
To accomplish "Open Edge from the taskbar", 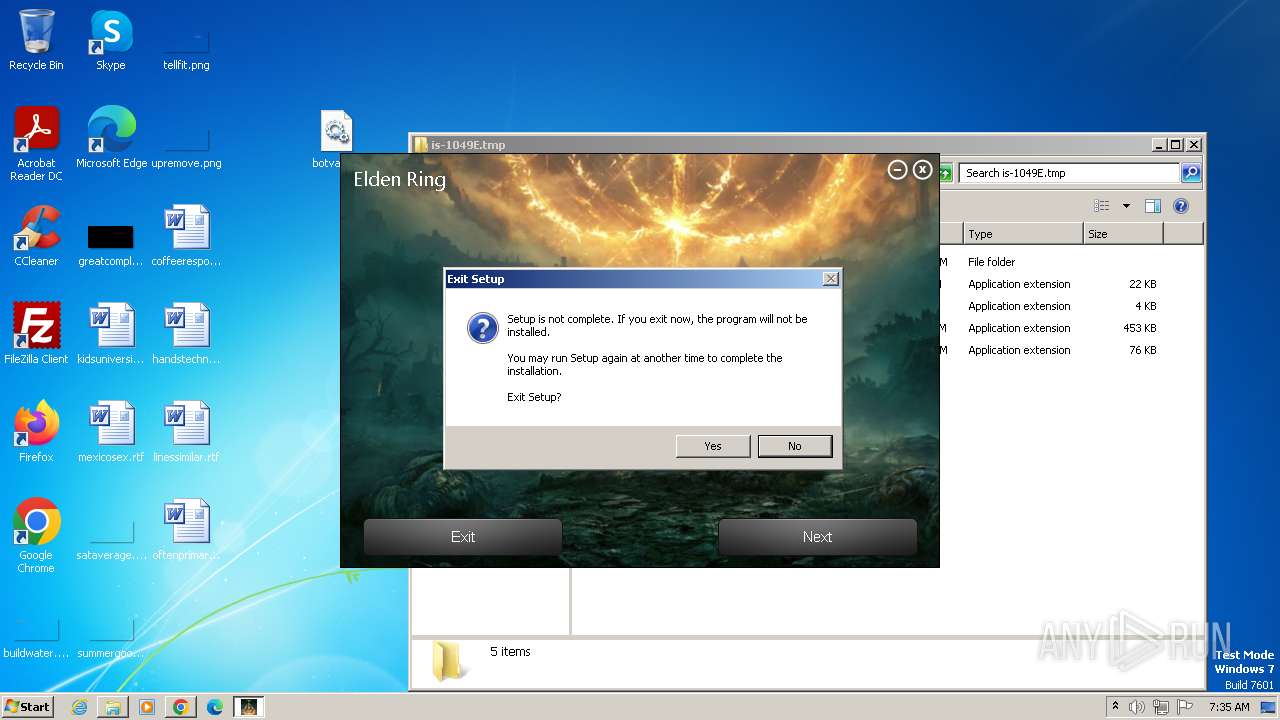I will (215, 707).
